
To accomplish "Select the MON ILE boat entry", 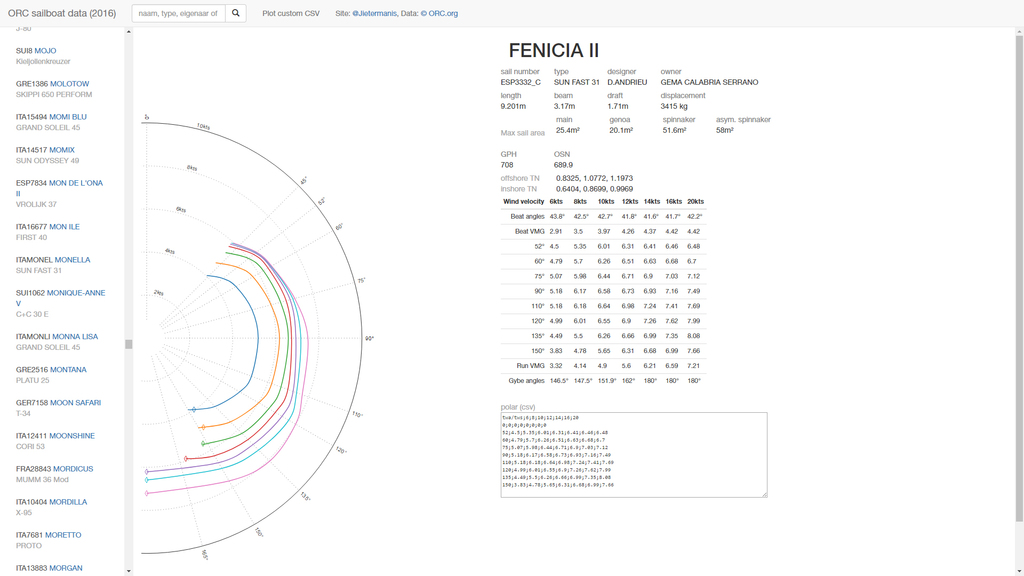I will 65,227.
